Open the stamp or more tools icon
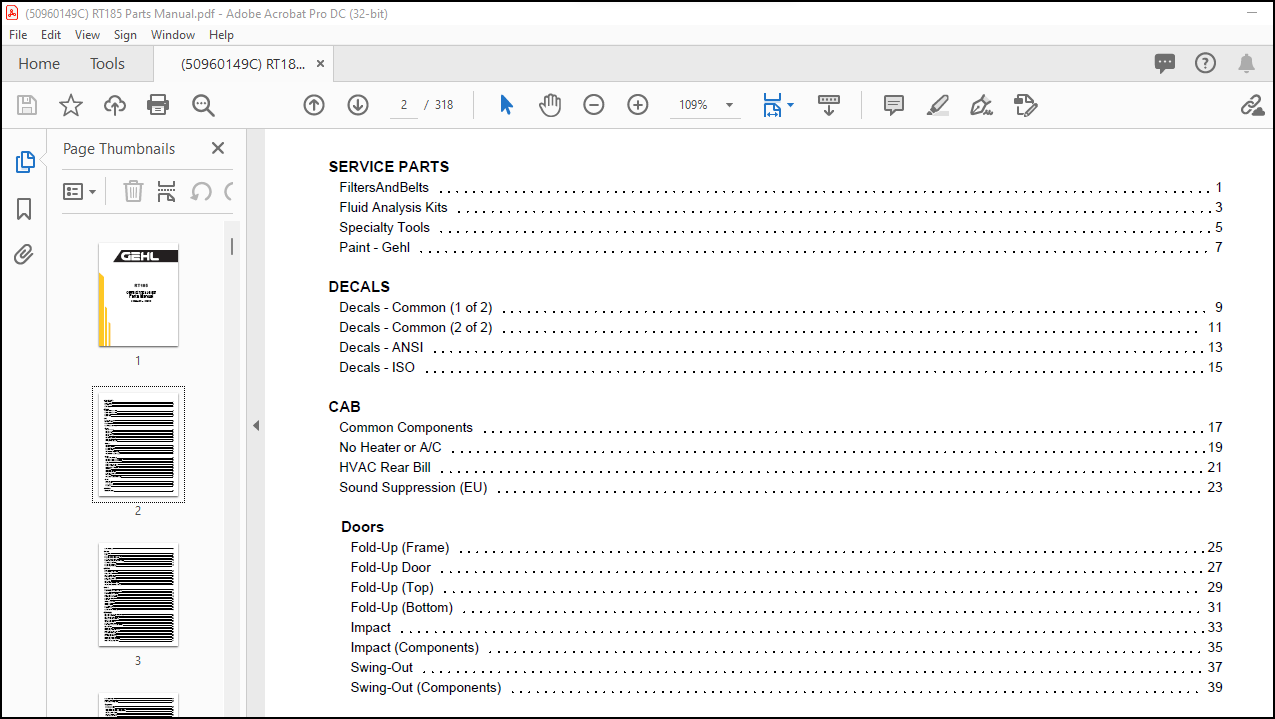Viewport: 1275px width, 719px height. pos(1025,105)
